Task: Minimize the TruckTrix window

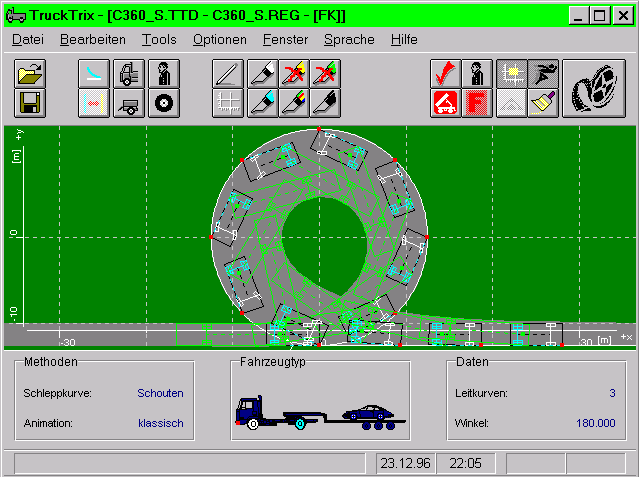Action: pos(578,15)
